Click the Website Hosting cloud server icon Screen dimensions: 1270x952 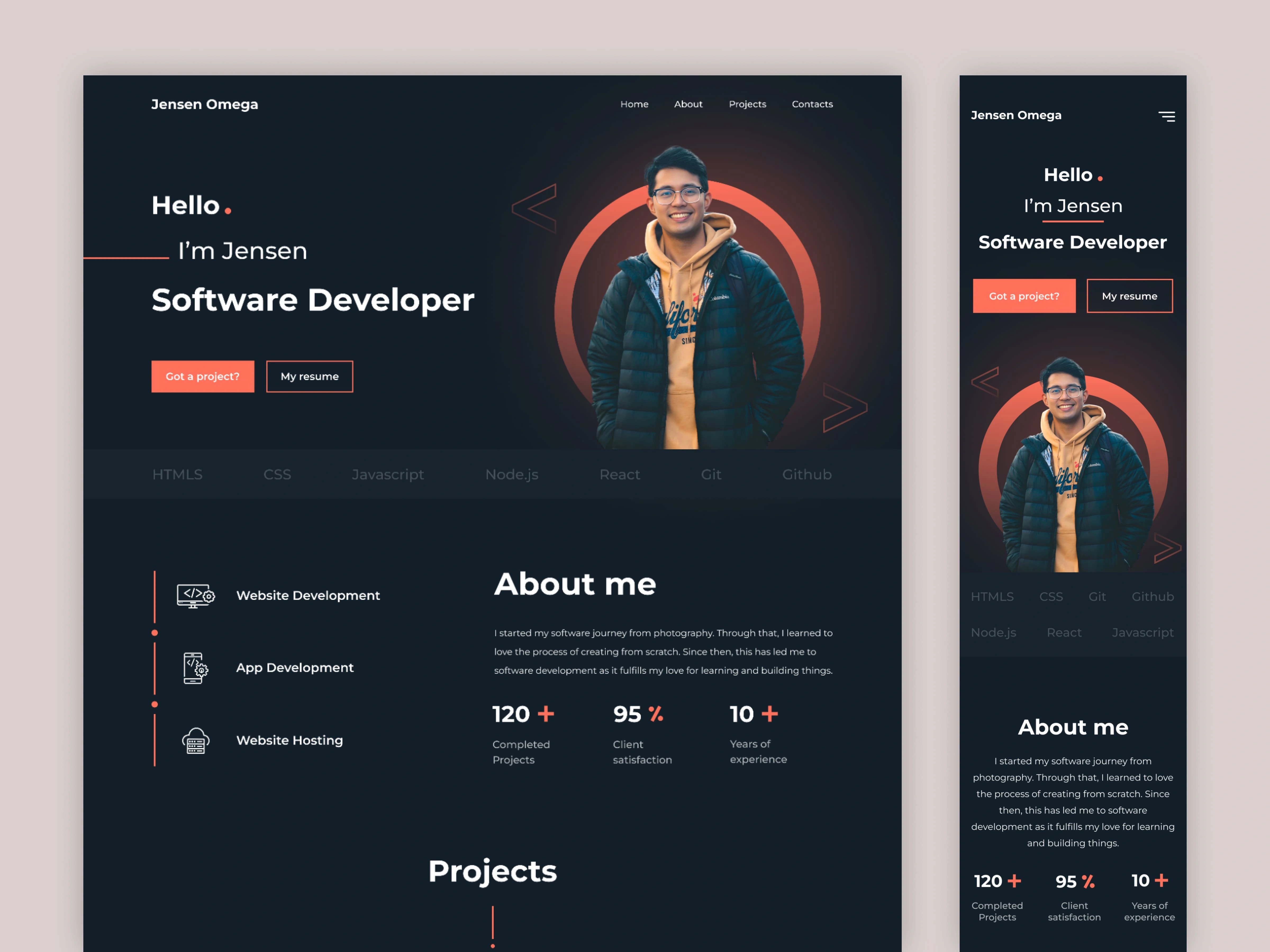(196, 740)
